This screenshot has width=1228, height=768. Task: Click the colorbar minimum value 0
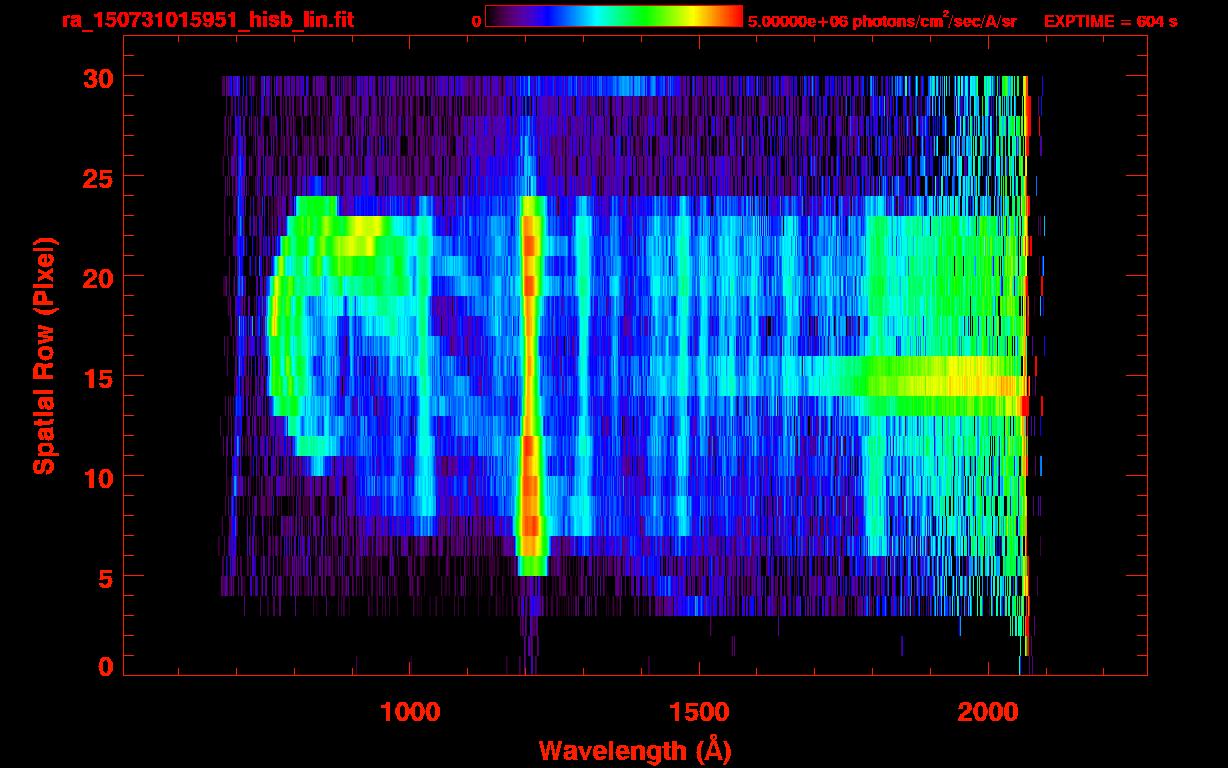pyautogui.click(x=476, y=21)
